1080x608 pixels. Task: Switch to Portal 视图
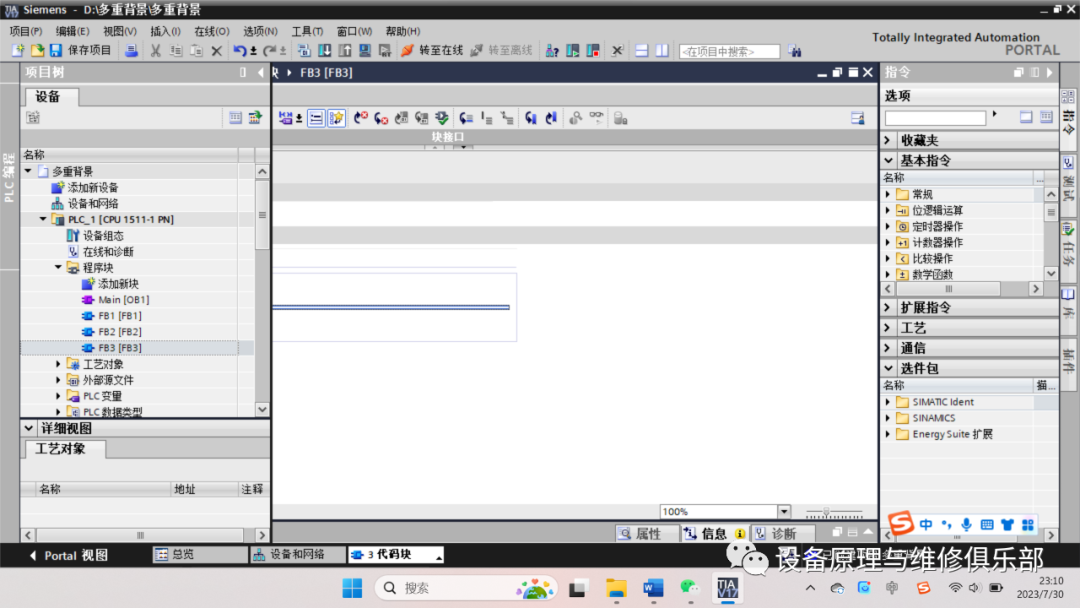click(x=69, y=555)
